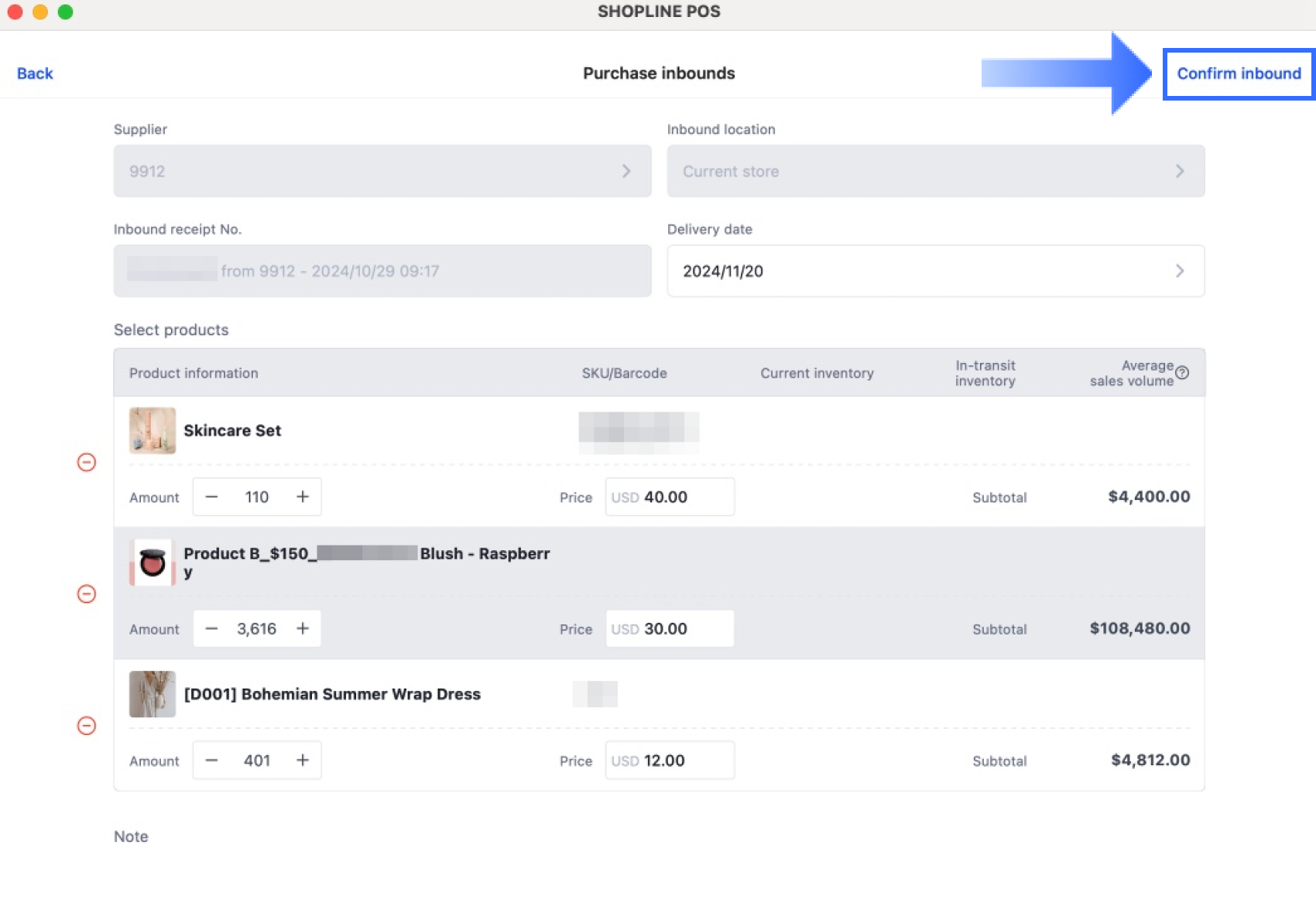Open the Supplier 9912 selector
This screenshot has width=1316, height=913.
coord(382,171)
